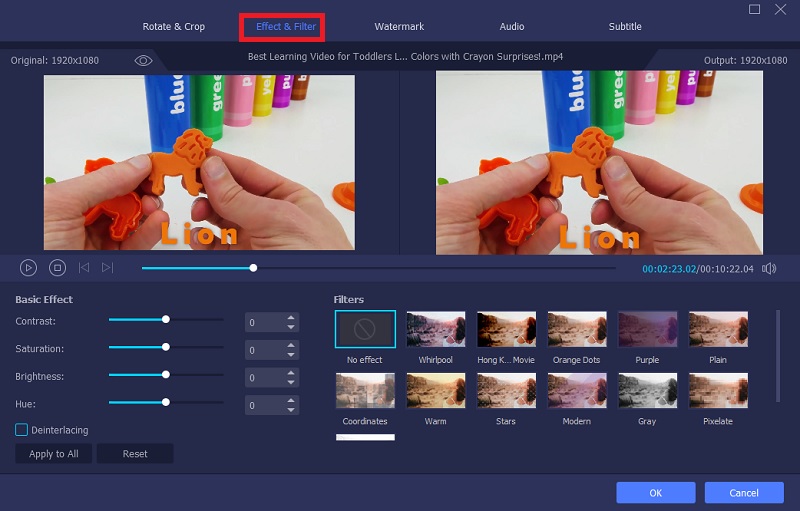Increase the Contrast value using up arrow

291,318
